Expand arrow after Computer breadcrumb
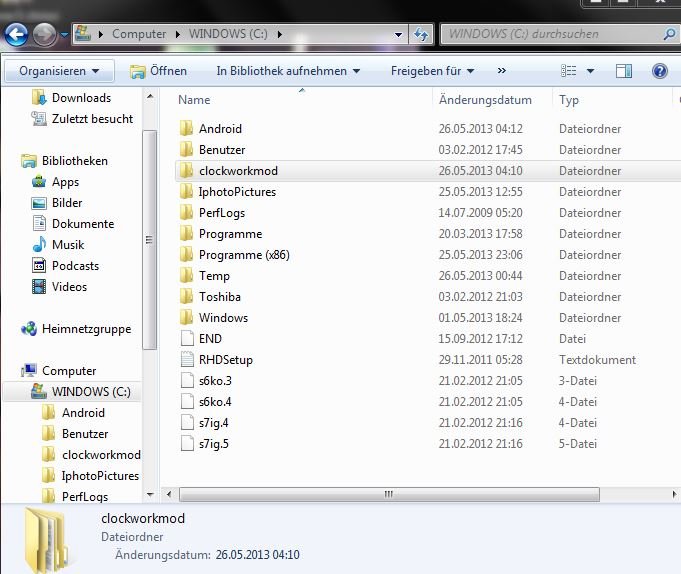 pyautogui.click(x=178, y=34)
